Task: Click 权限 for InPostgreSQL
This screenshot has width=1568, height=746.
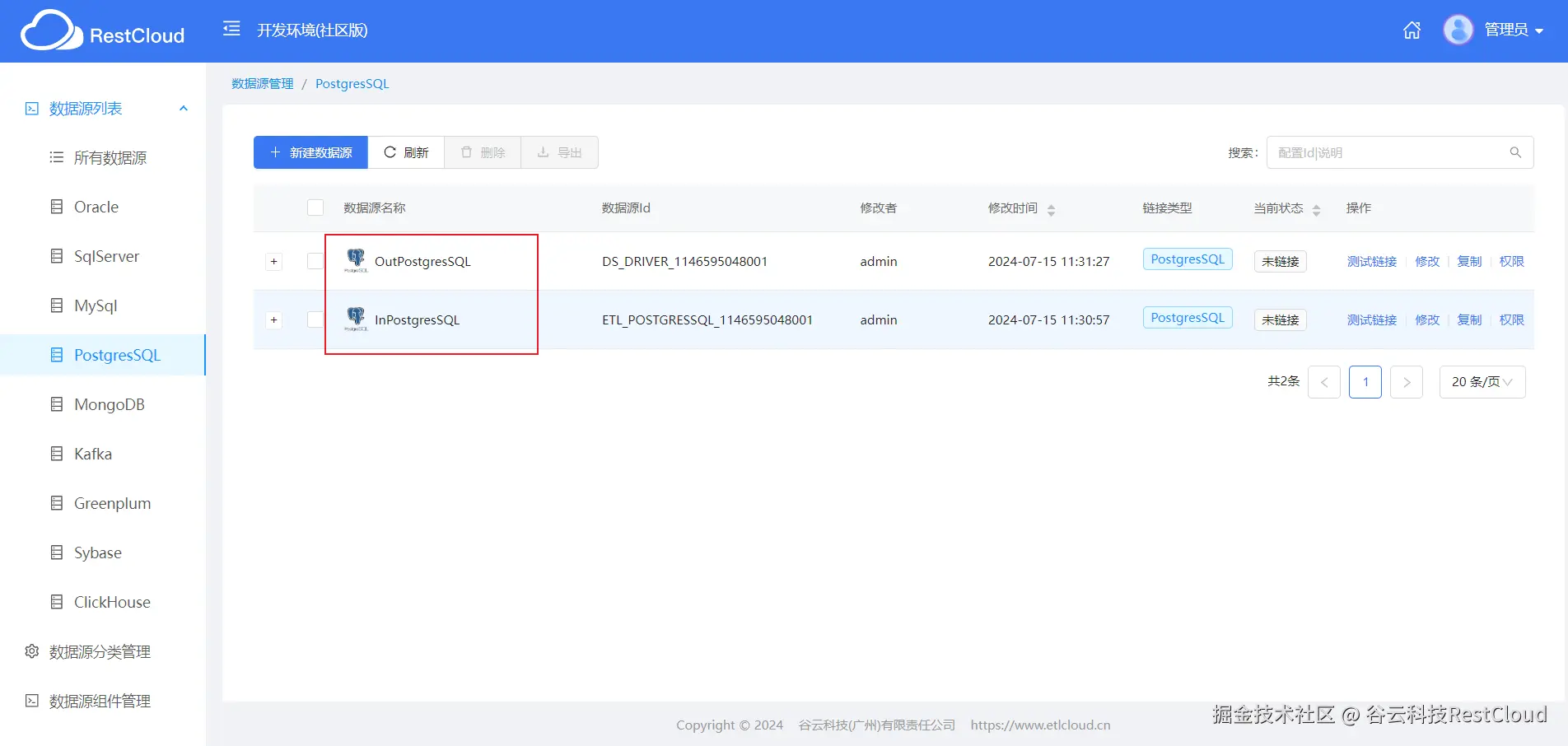Action: click(x=1511, y=319)
